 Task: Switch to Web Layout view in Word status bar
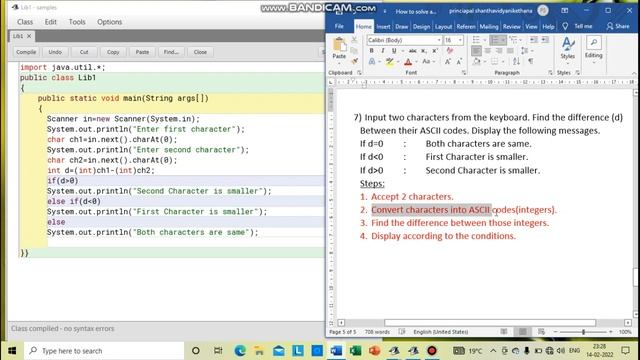(x=541, y=332)
